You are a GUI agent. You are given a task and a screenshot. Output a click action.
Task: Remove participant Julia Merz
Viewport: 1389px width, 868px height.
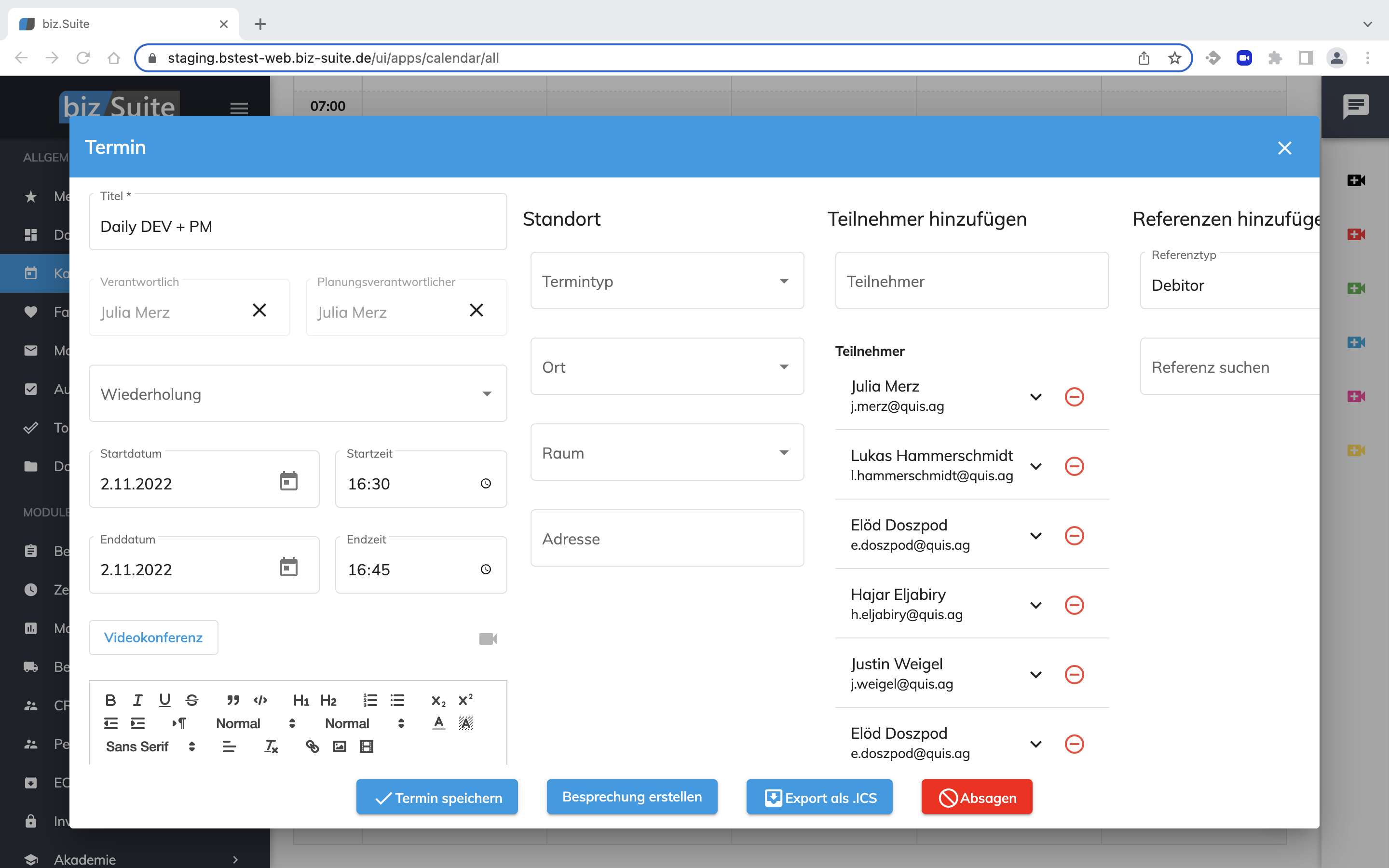tap(1074, 397)
